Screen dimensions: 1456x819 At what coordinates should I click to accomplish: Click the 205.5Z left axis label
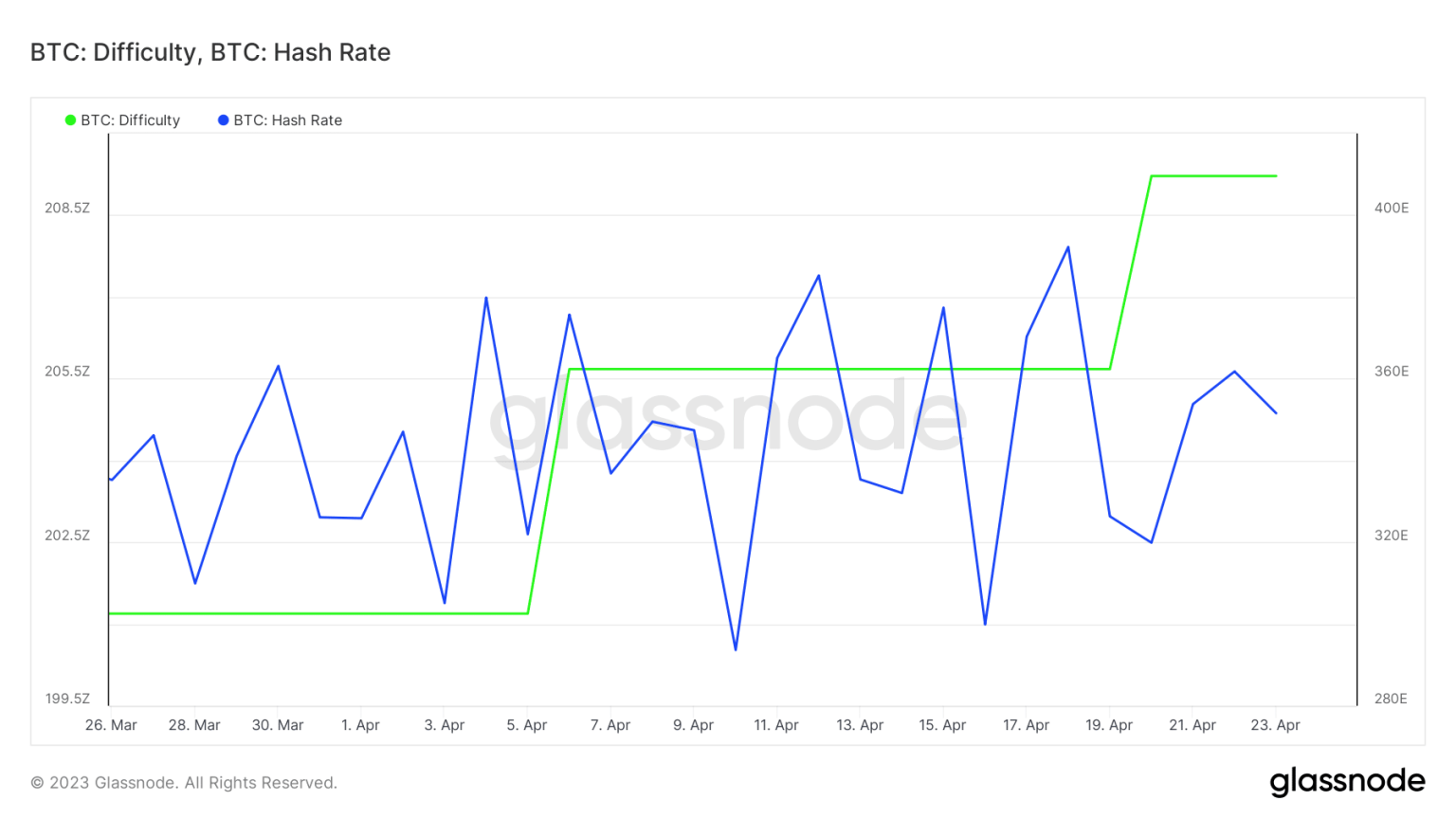click(67, 372)
